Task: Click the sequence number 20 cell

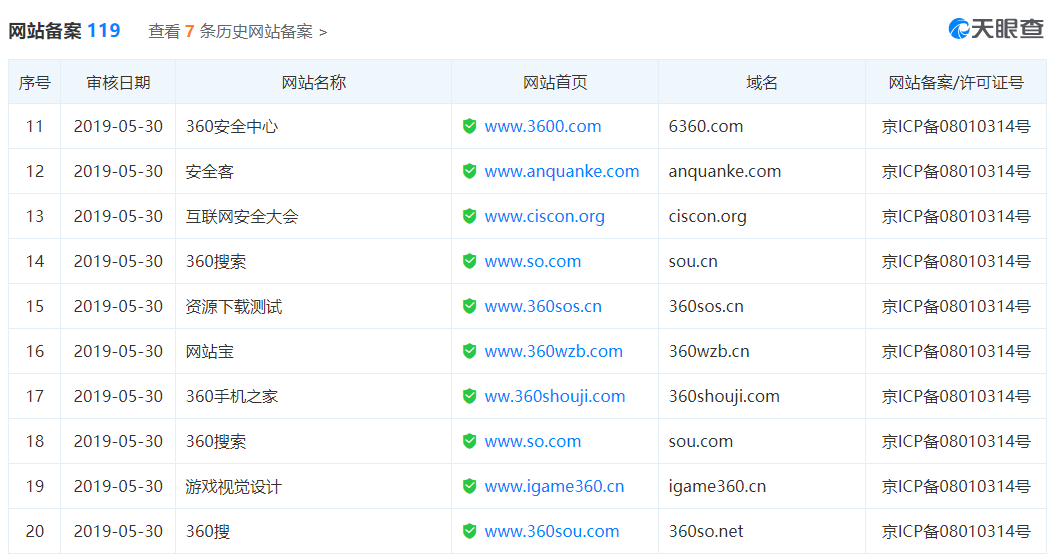Action: click(35, 532)
